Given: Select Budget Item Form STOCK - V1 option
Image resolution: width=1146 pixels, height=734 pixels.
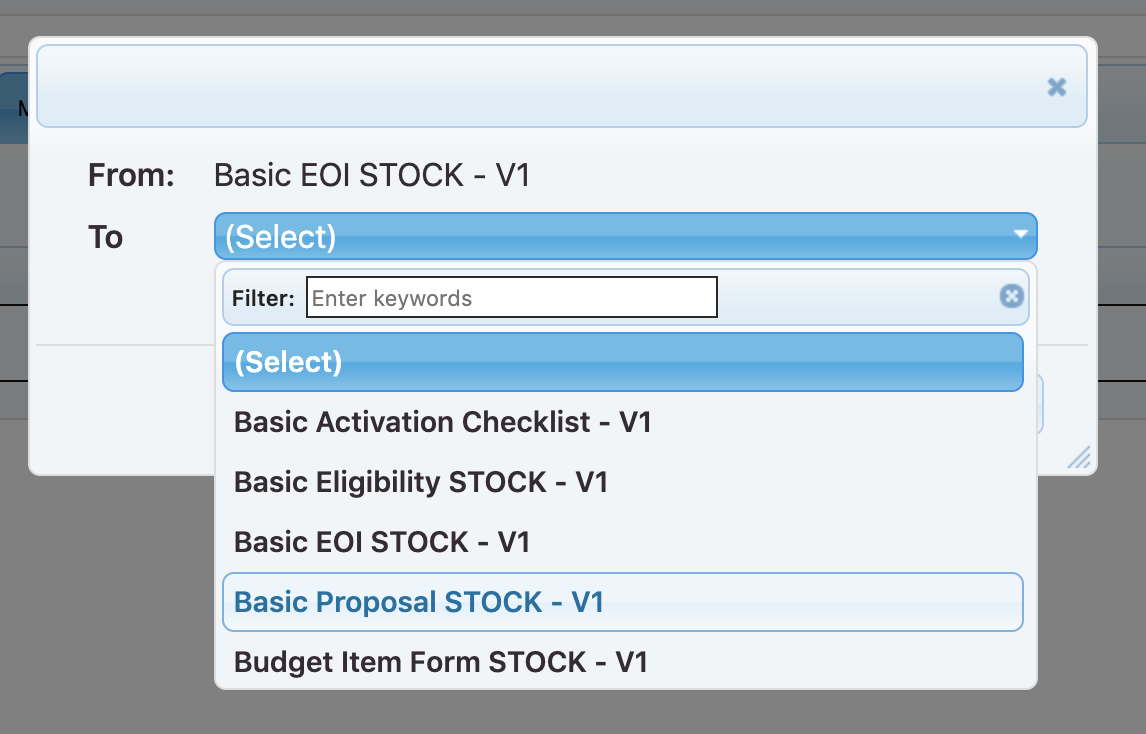Looking at the screenshot, I should click(x=441, y=662).
